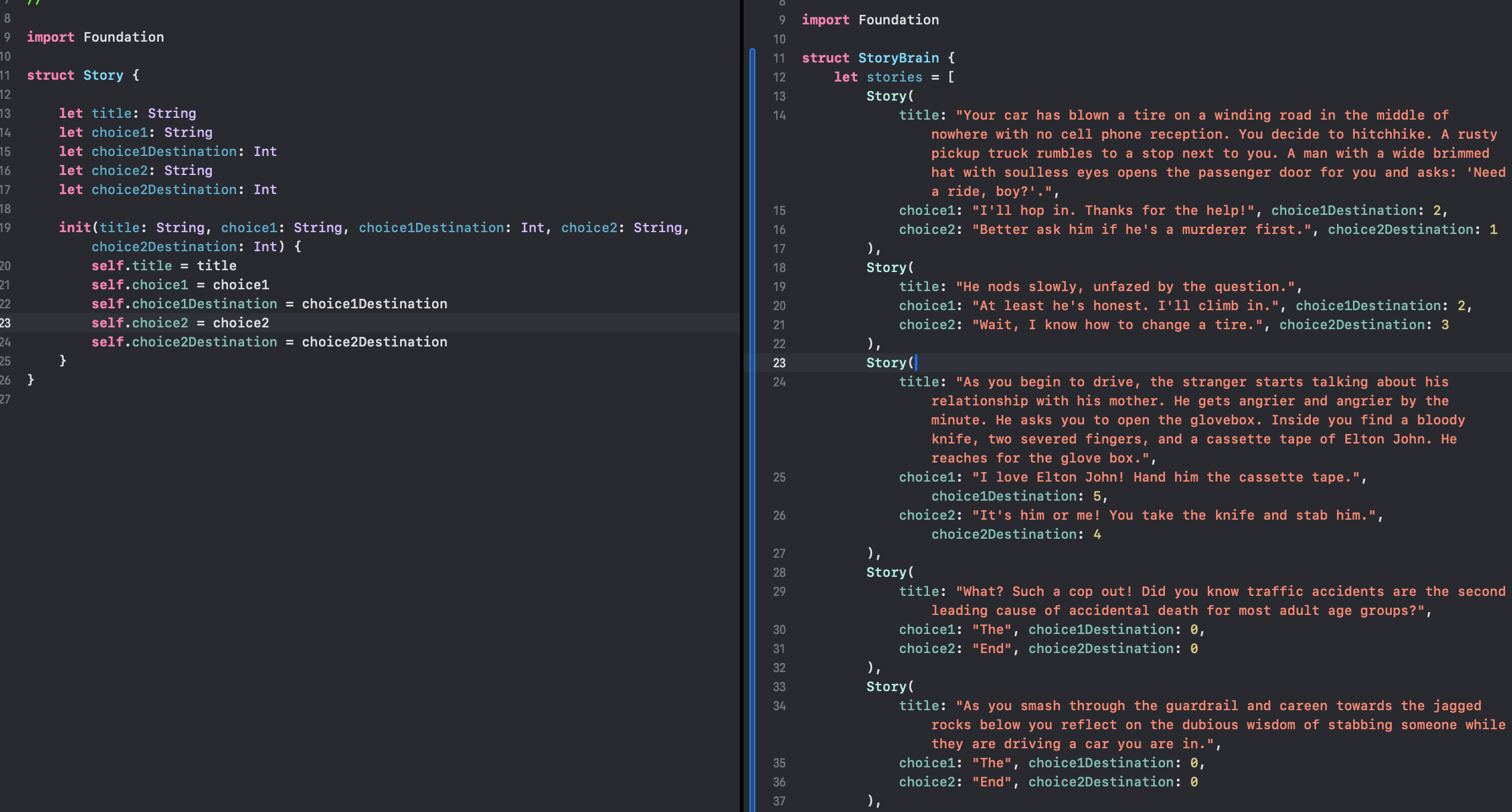This screenshot has width=1512, height=812.
Task: Click line number 11 in the right pane gutter
Action: pos(779,58)
